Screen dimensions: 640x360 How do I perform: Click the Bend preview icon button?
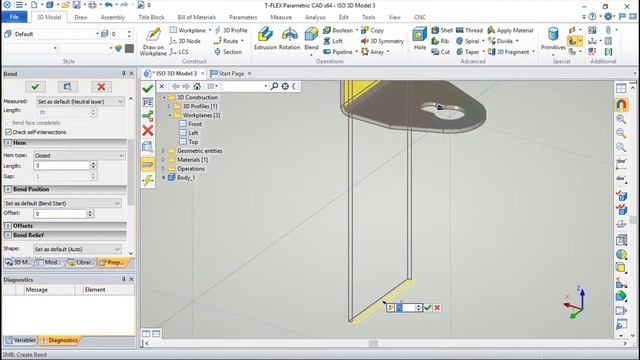(x=67, y=87)
